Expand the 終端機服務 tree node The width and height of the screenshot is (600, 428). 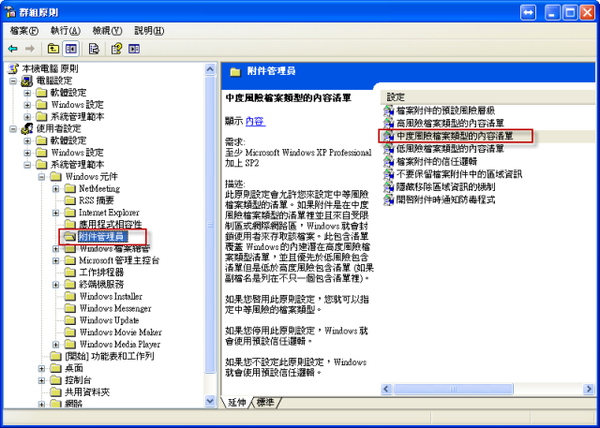point(56,284)
